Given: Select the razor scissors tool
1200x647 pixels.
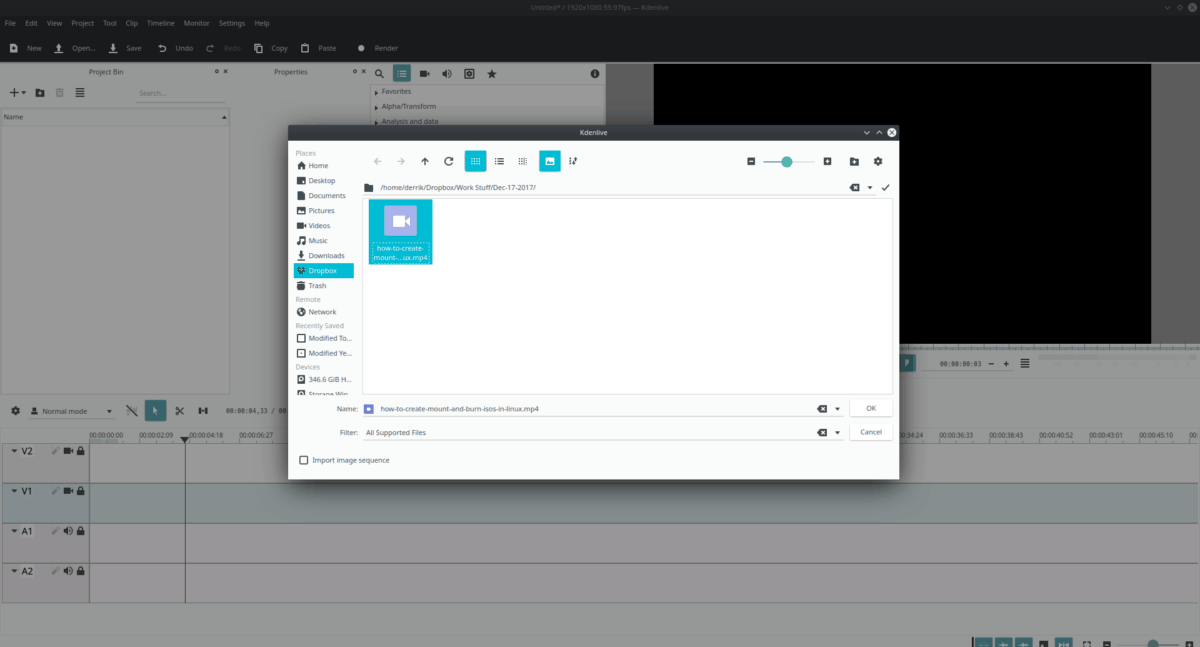Looking at the screenshot, I should [x=180, y=410].
